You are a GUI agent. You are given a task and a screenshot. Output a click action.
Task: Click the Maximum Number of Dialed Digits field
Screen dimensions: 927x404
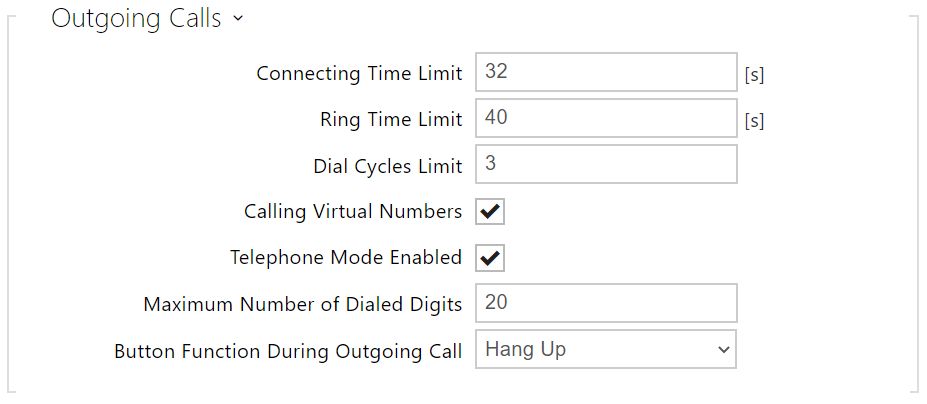tap(605, 303)
